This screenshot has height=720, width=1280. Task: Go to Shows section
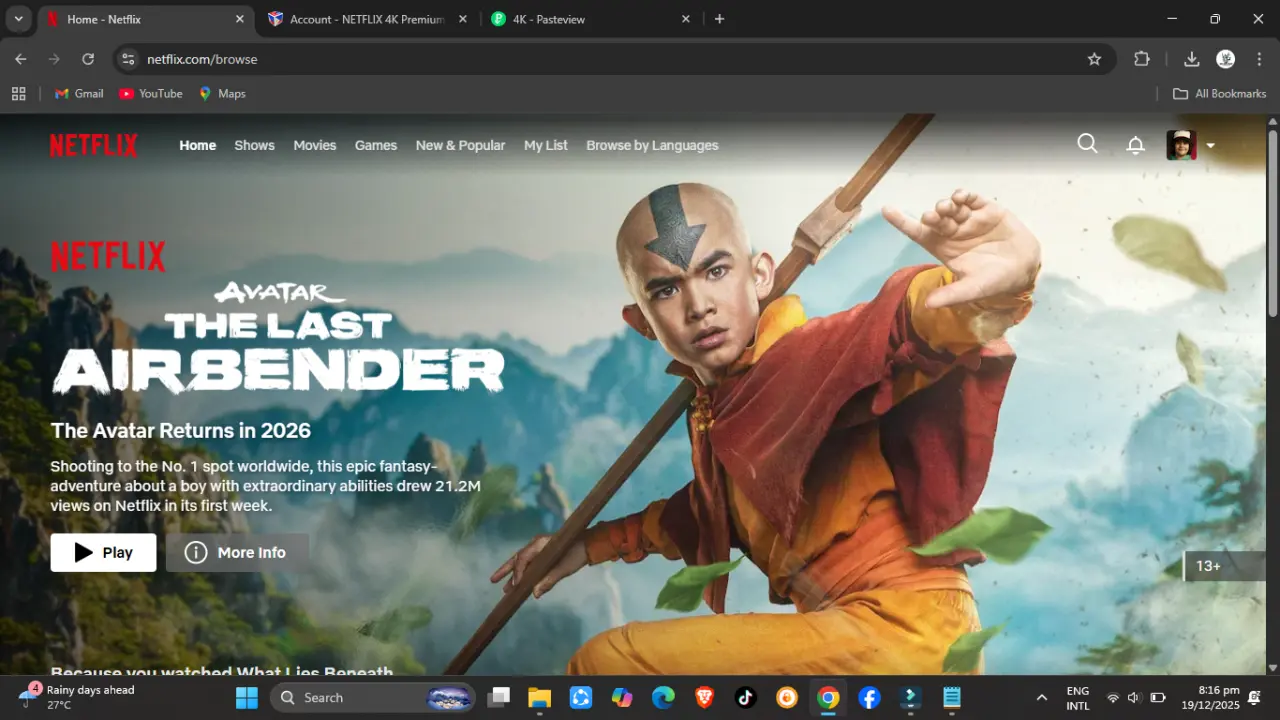[254, 145]
